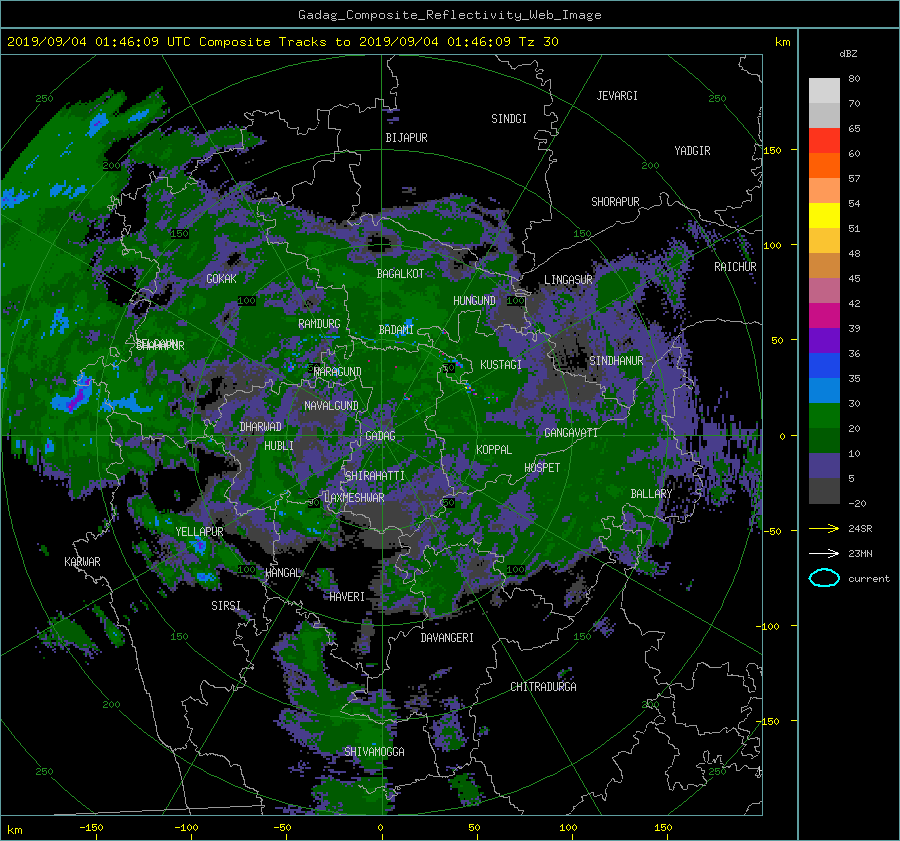Select the KARWAR map label

pyautogui.click(x=82, y=562)
